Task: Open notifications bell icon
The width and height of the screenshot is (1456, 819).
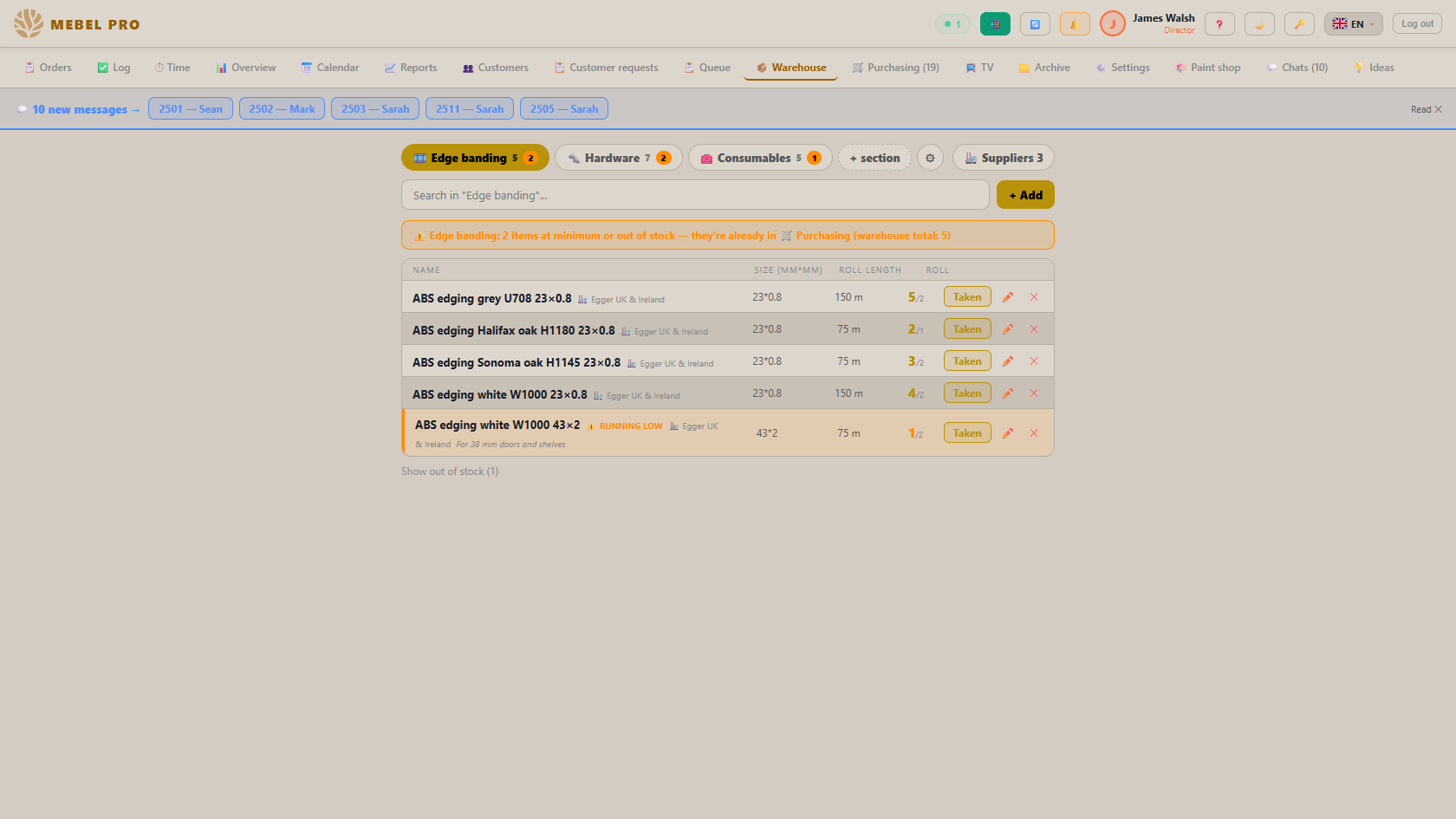Action: click(1075, 24)
